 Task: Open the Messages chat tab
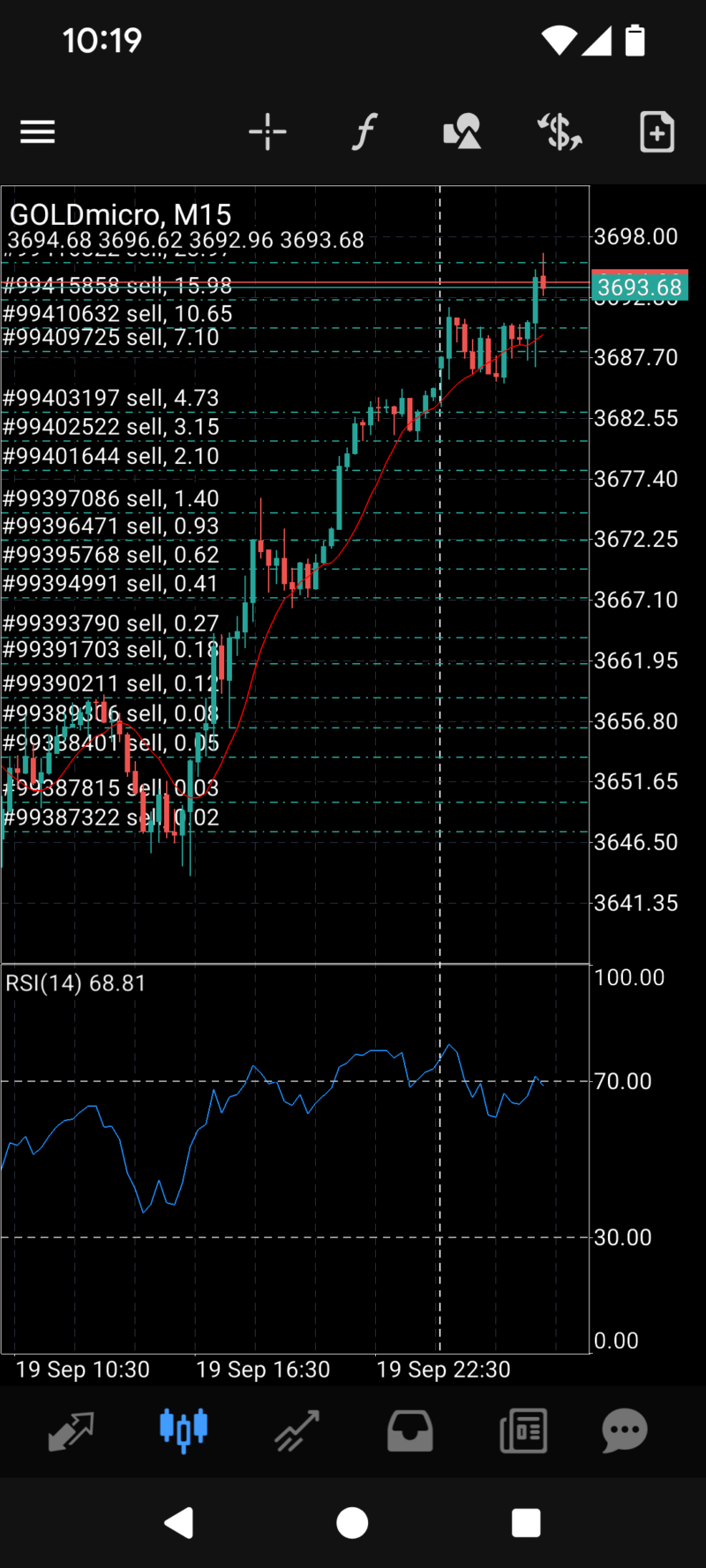[625, 1430]
